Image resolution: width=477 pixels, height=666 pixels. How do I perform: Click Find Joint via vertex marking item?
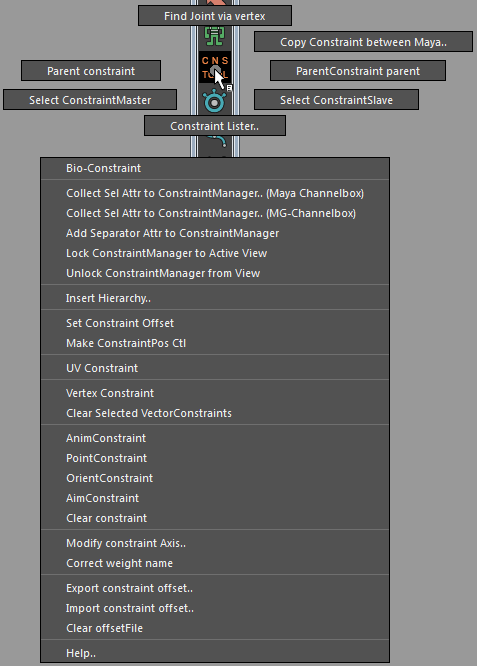tap(215, 16)
